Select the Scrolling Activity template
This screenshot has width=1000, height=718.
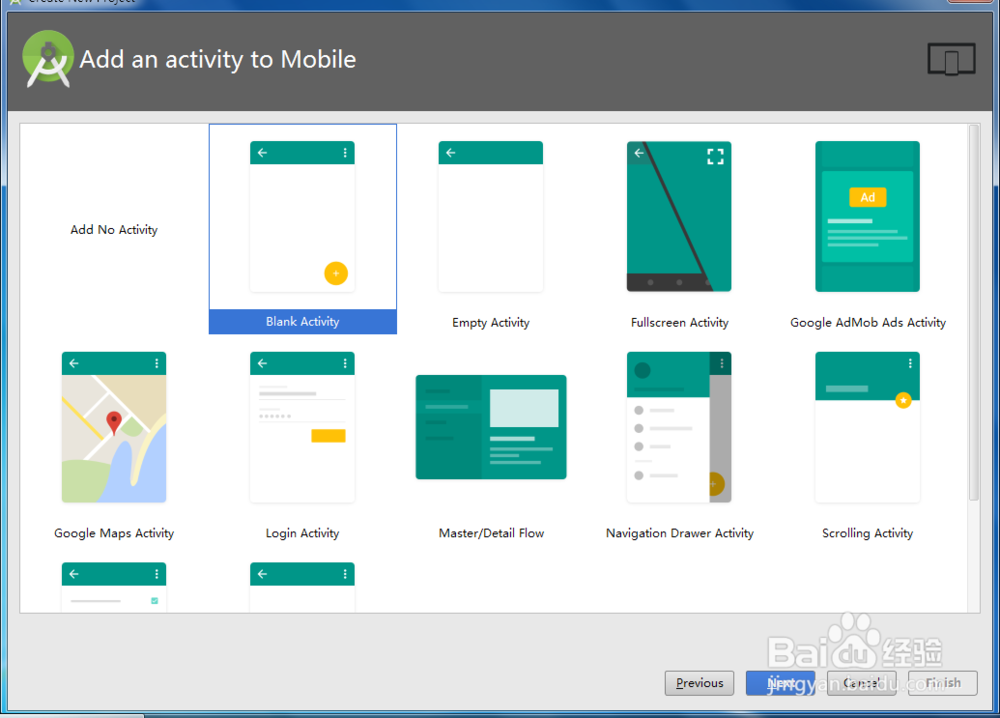pyautogui.click(x=867, y=427)
